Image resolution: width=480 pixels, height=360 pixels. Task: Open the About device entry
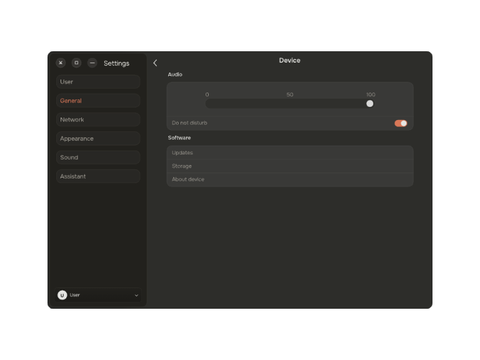[x=290, y=179]
